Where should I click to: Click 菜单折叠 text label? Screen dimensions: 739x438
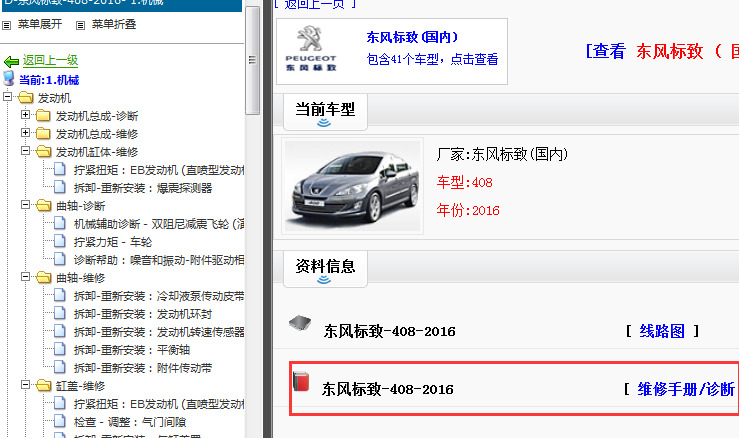(x=114, y=24)
